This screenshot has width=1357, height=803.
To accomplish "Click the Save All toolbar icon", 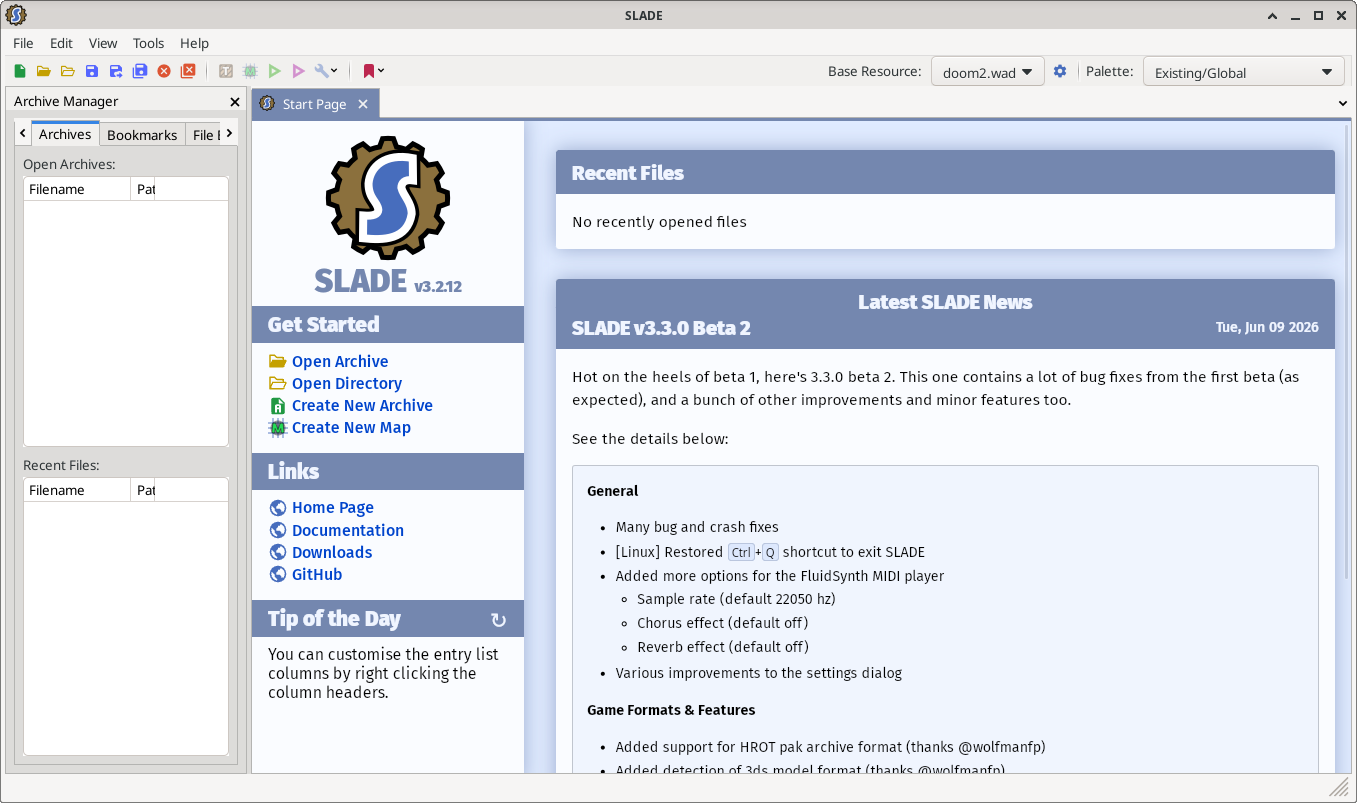I will (140, 71).
